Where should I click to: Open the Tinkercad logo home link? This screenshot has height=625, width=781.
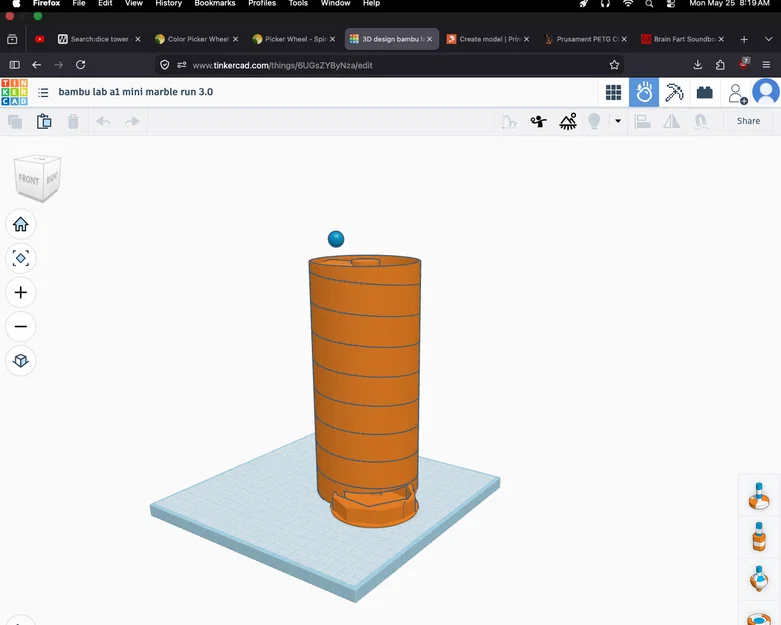click(14, 92)
